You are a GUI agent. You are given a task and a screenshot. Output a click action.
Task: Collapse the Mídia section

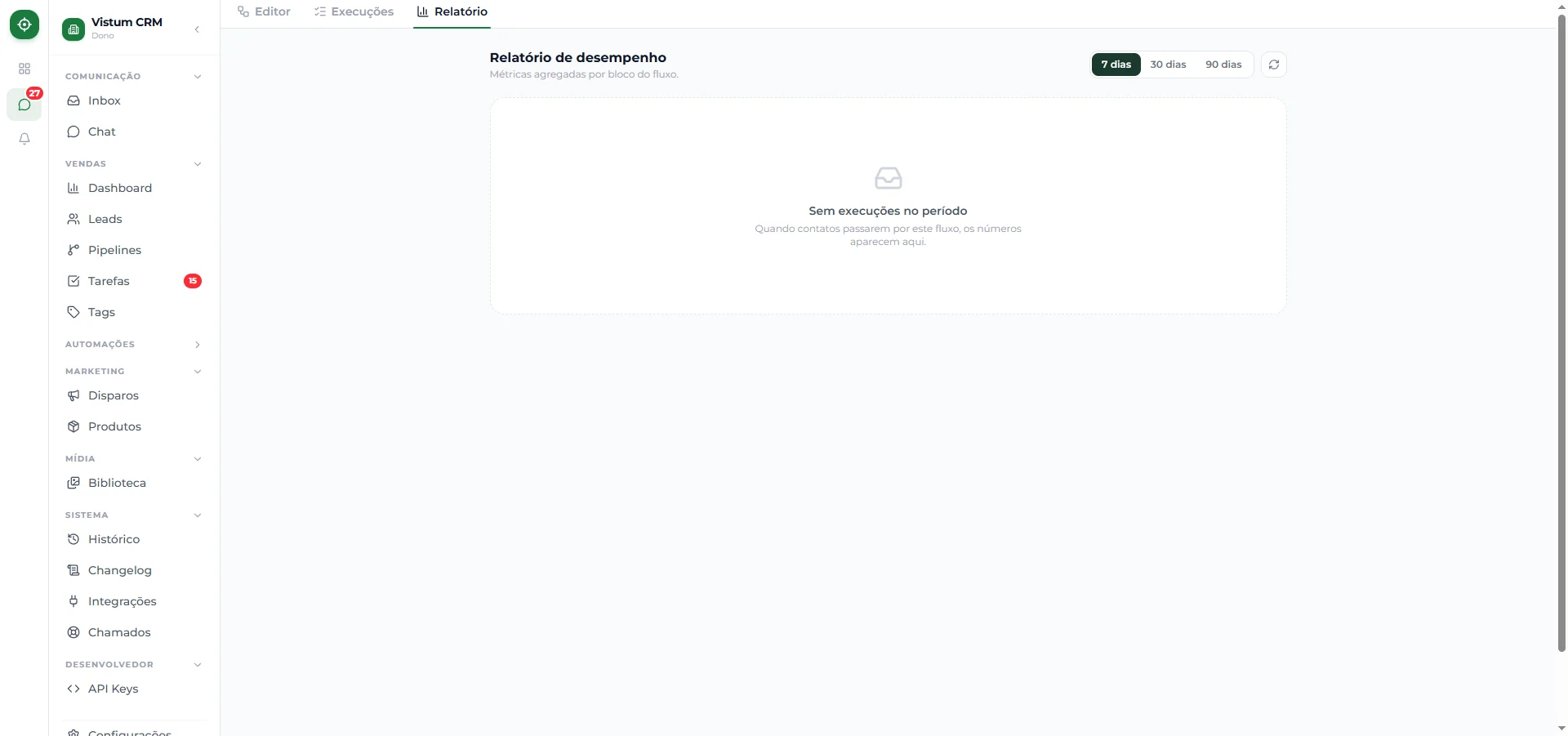tap(197, 458)
